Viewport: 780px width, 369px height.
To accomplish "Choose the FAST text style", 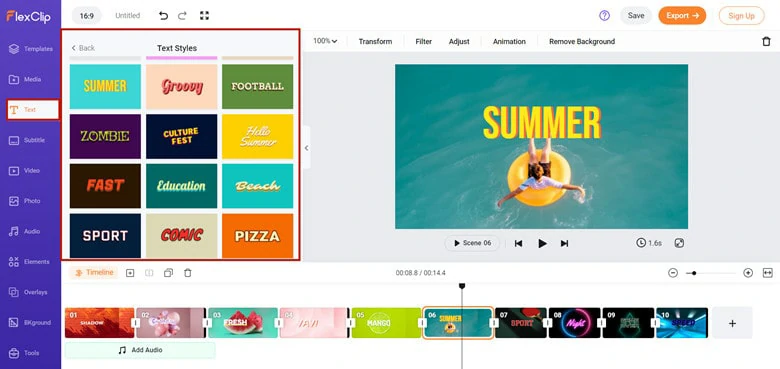I will coord(105,186).
